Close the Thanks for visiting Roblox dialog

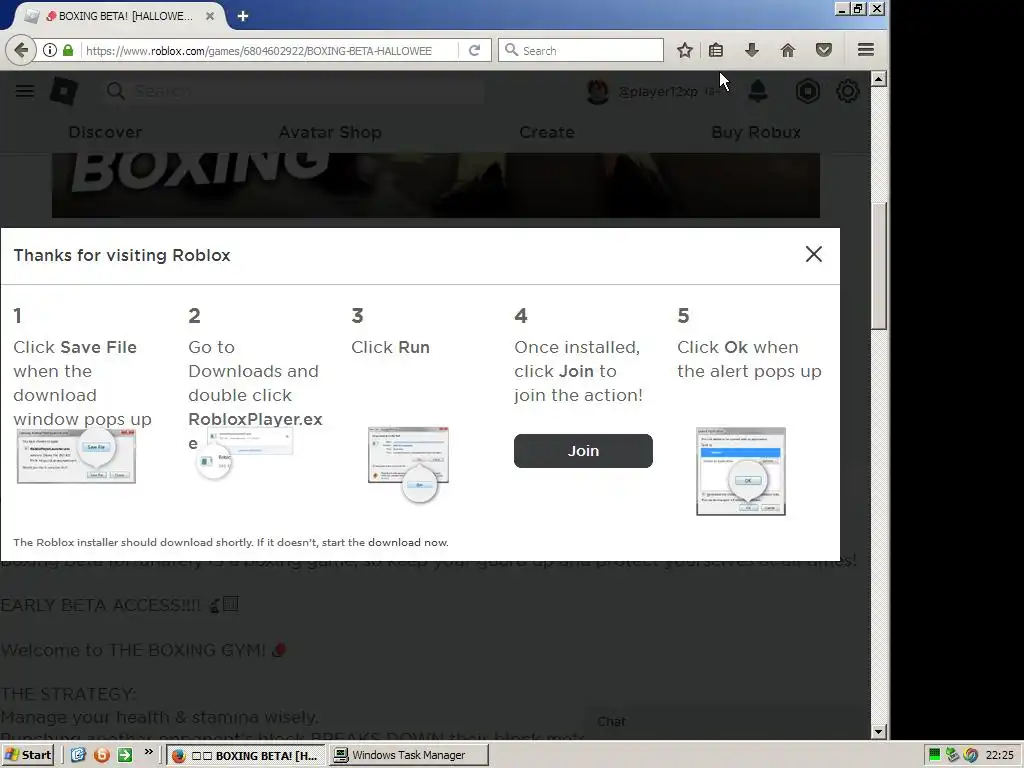point(814,254)
